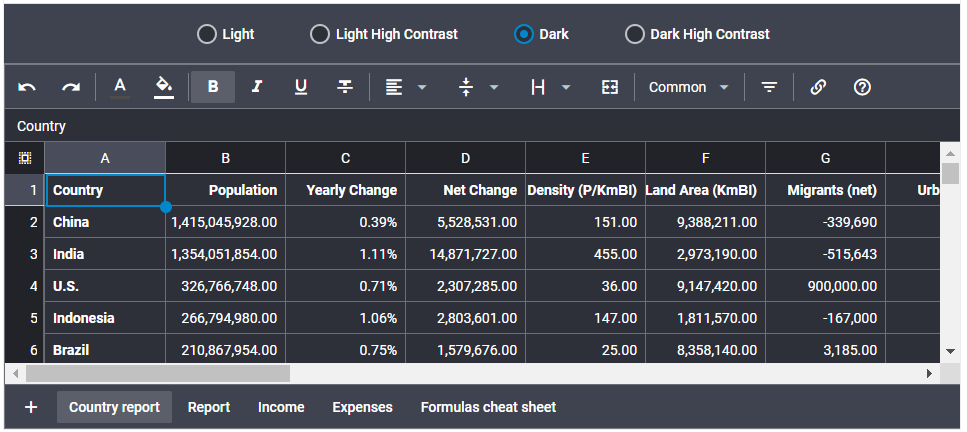Open the Common number format dropdown

coord(689,87)
